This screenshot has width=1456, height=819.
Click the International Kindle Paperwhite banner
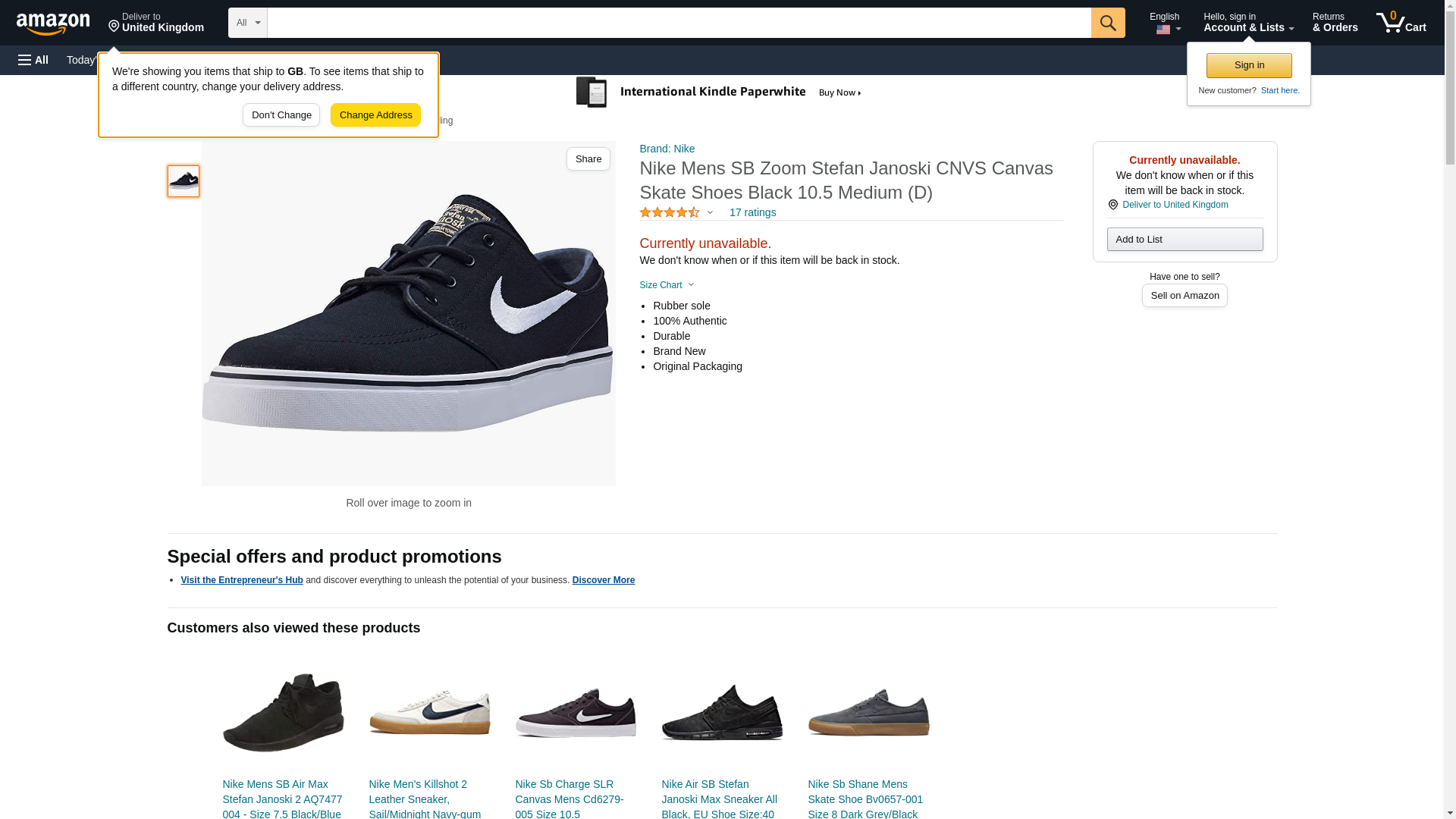coord(719,93)
